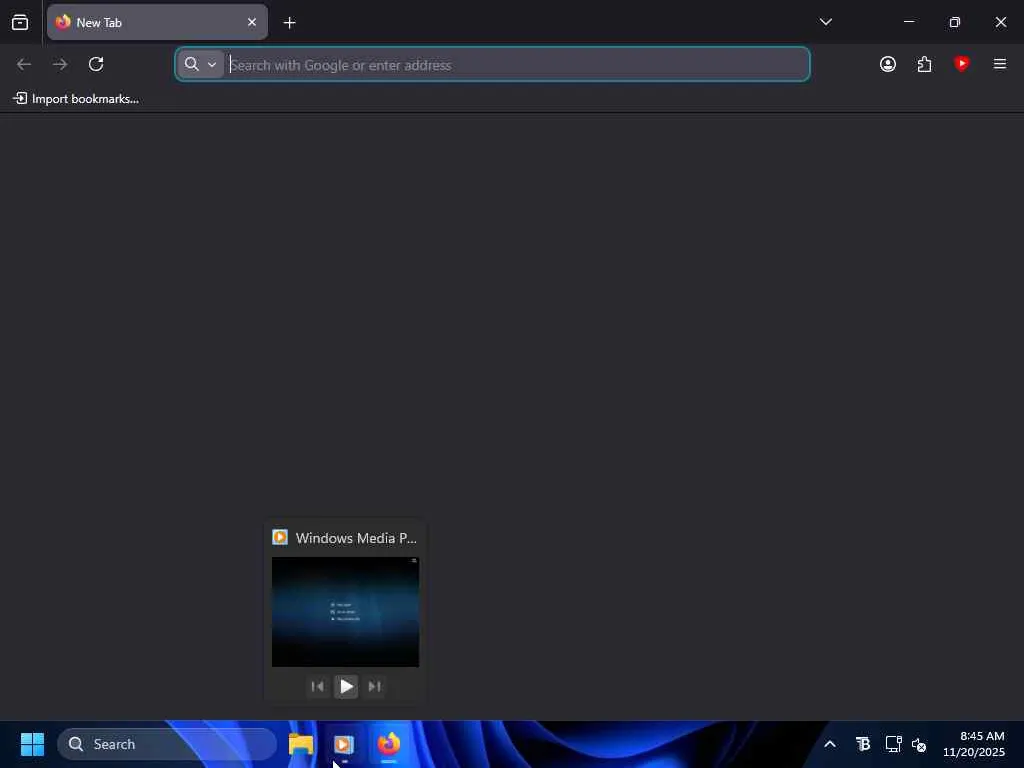Open the muted volume tray icon

(919, 744)
